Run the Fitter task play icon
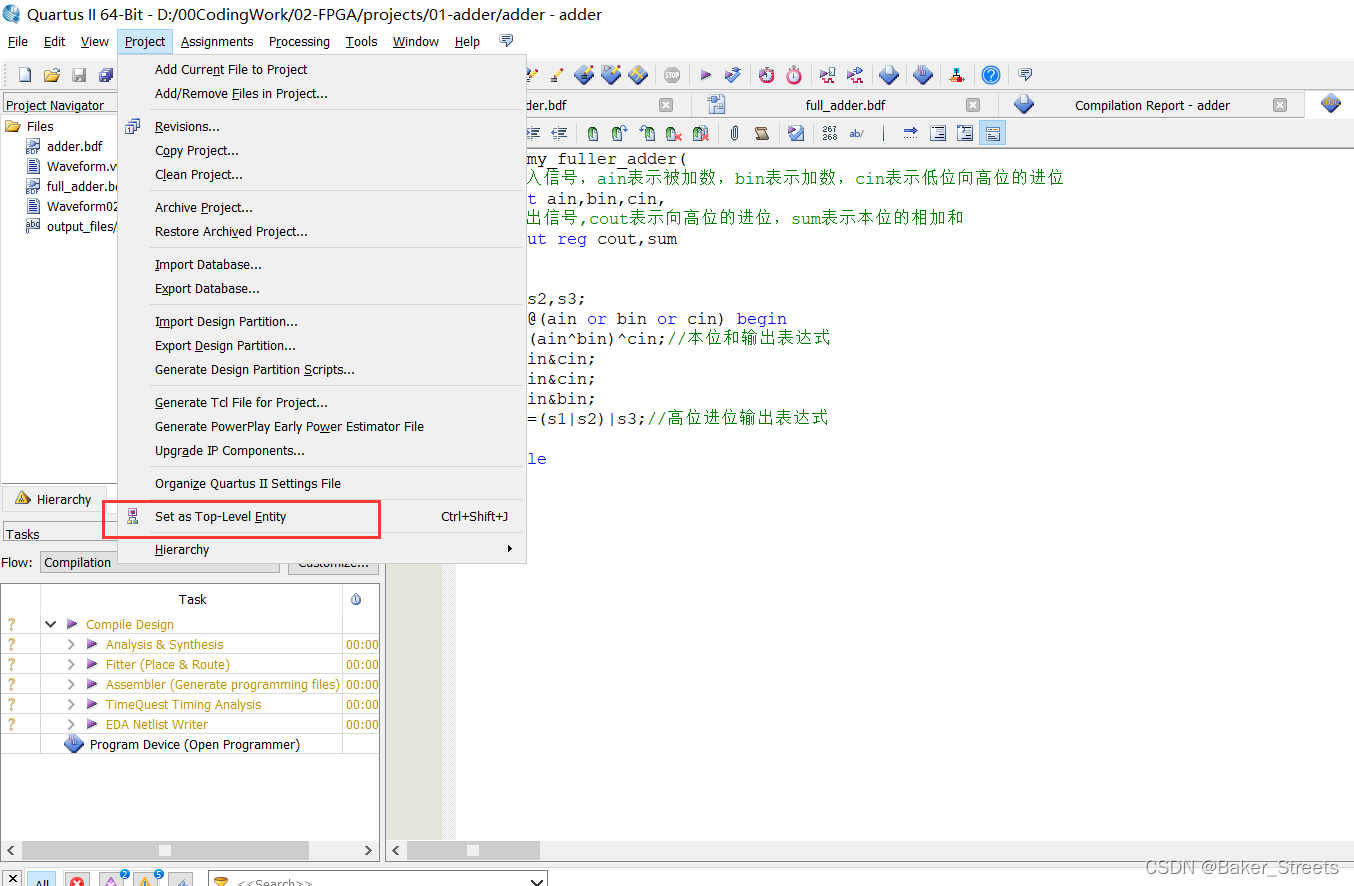 pyautogui.click(x=93, y=664)
